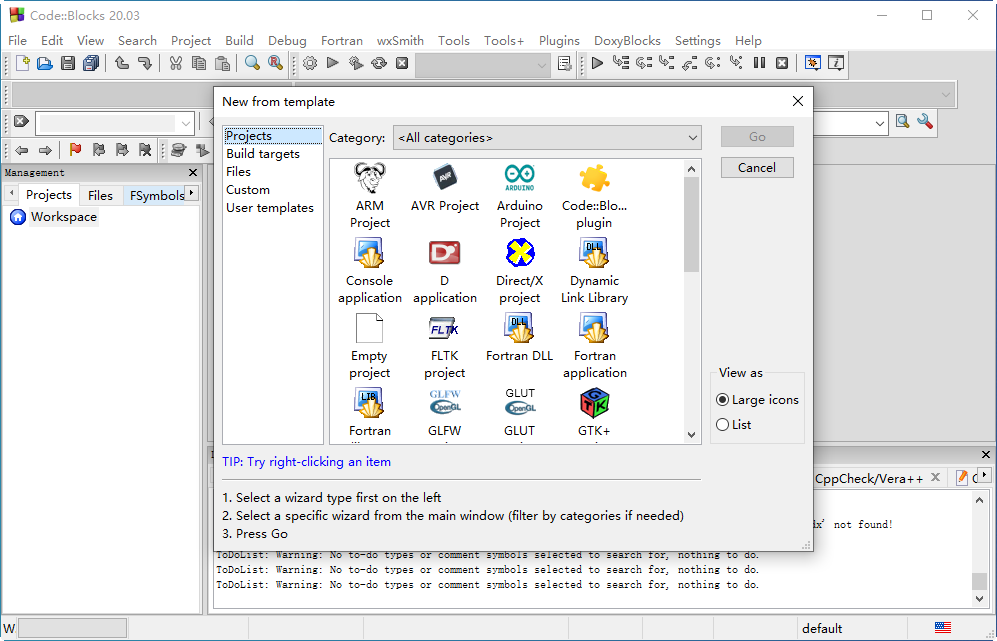The width and height of the screenshot is (997, 641).
Task: Click the New file toolbar icon
Action: pos(22,63)
